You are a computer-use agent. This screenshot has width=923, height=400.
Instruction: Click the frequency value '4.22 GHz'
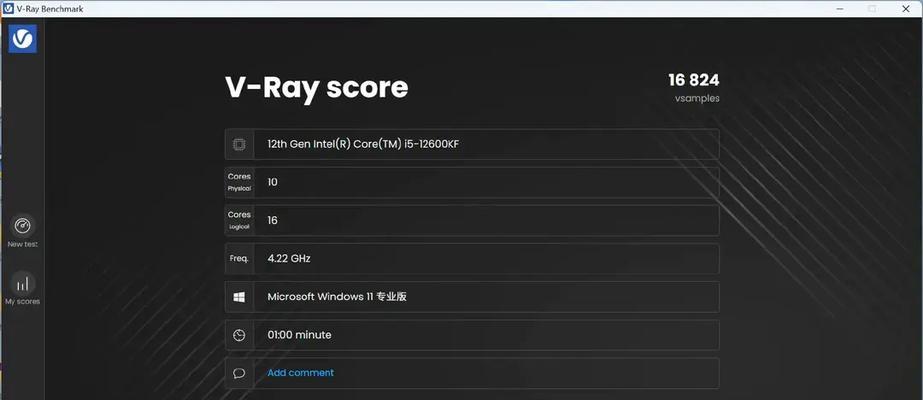point(289,258)
